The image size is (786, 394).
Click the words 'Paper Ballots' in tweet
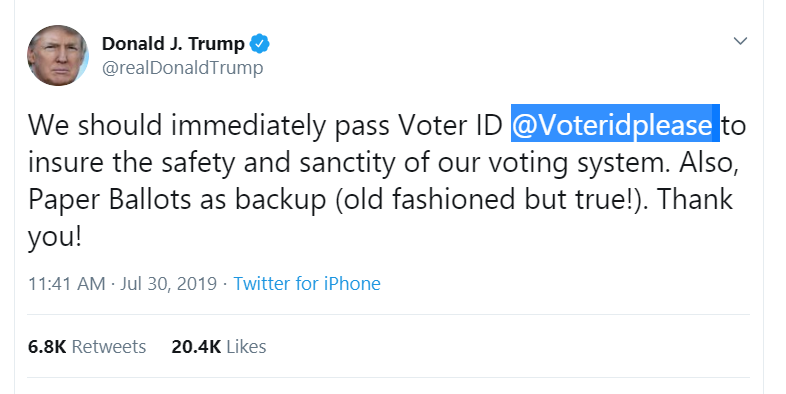tap(109, 200)
